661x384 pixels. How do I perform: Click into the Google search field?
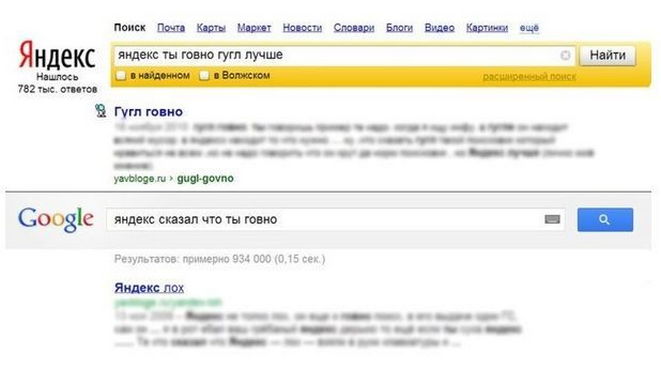(x=336, y=219)
